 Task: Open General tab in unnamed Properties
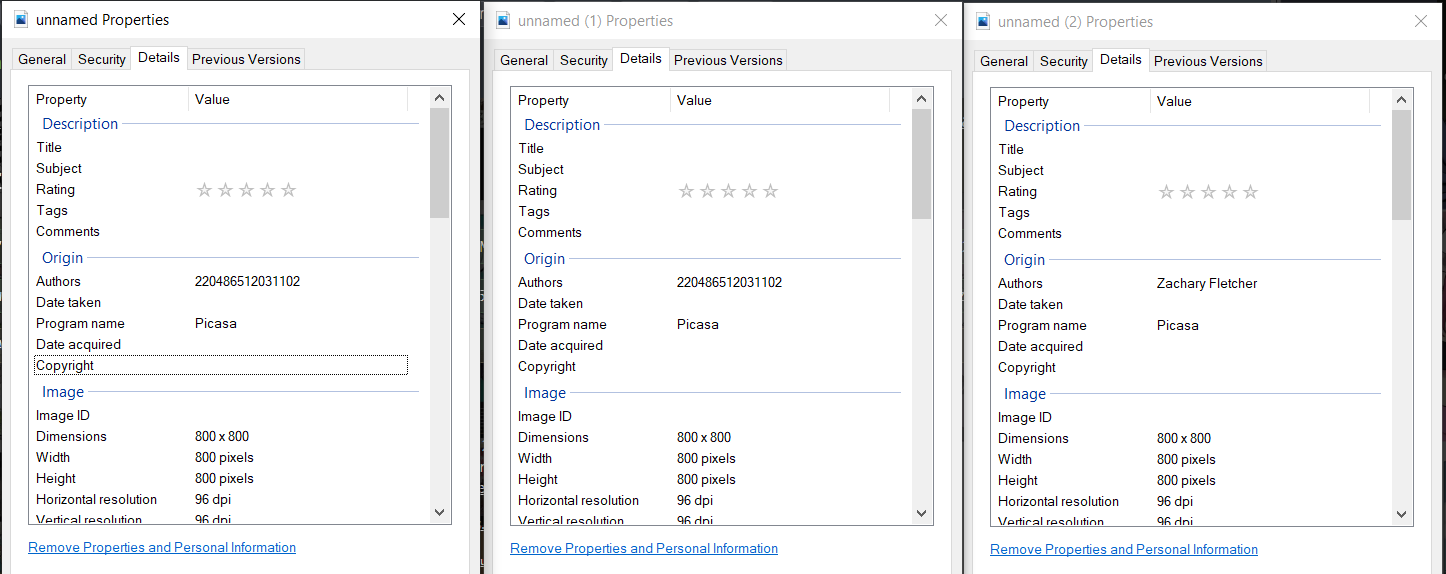(x=42, y=59)
